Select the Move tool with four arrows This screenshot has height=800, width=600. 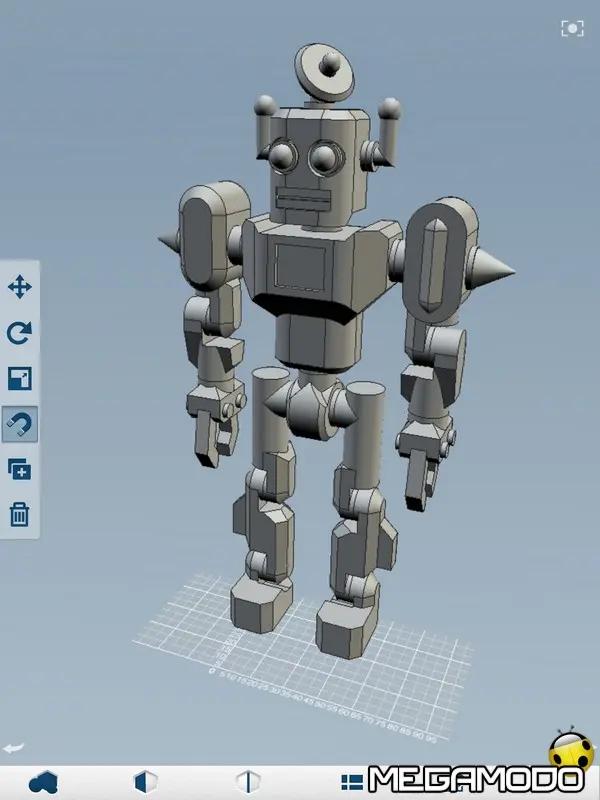20,287
